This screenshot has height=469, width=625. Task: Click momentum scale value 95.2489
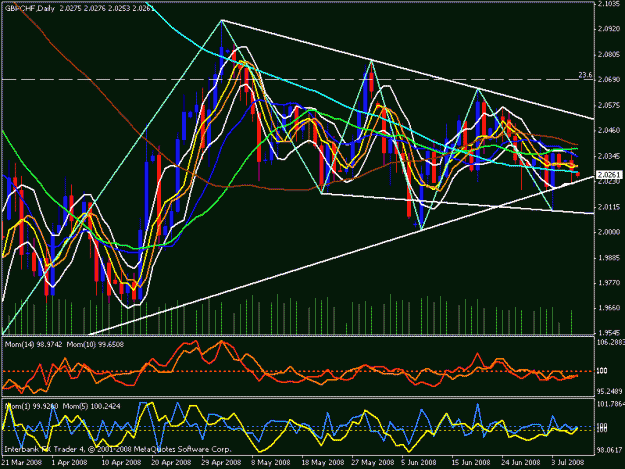coord(609,392)
